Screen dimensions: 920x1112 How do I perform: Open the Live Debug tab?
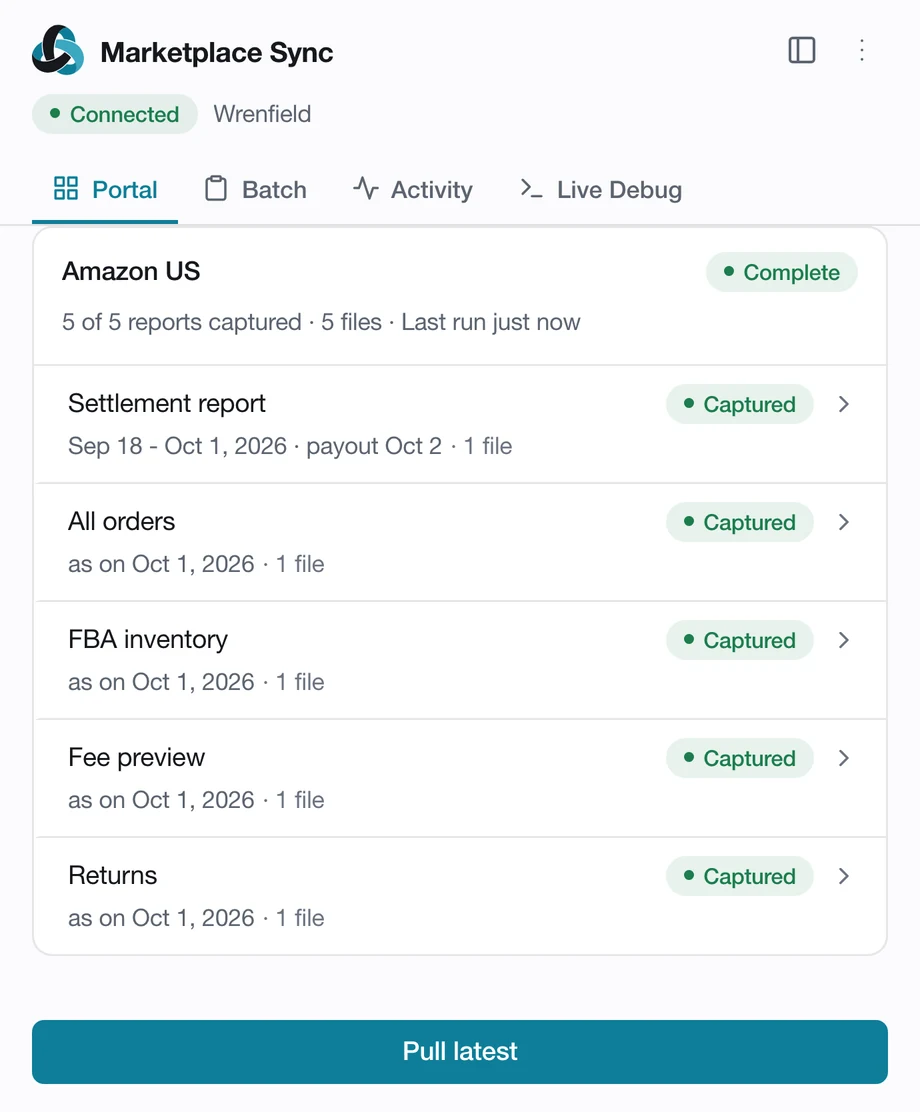[x=601, y=189]
